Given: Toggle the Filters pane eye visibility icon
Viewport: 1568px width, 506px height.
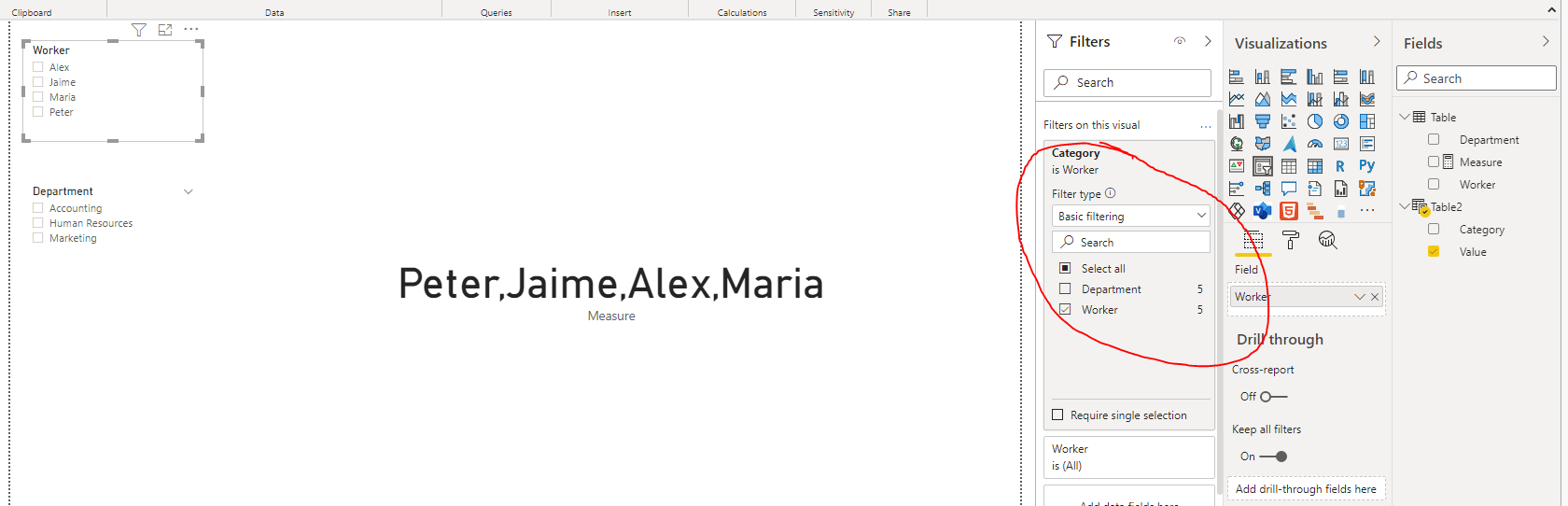Looking at the screenshot, I should pos(1180,41).
